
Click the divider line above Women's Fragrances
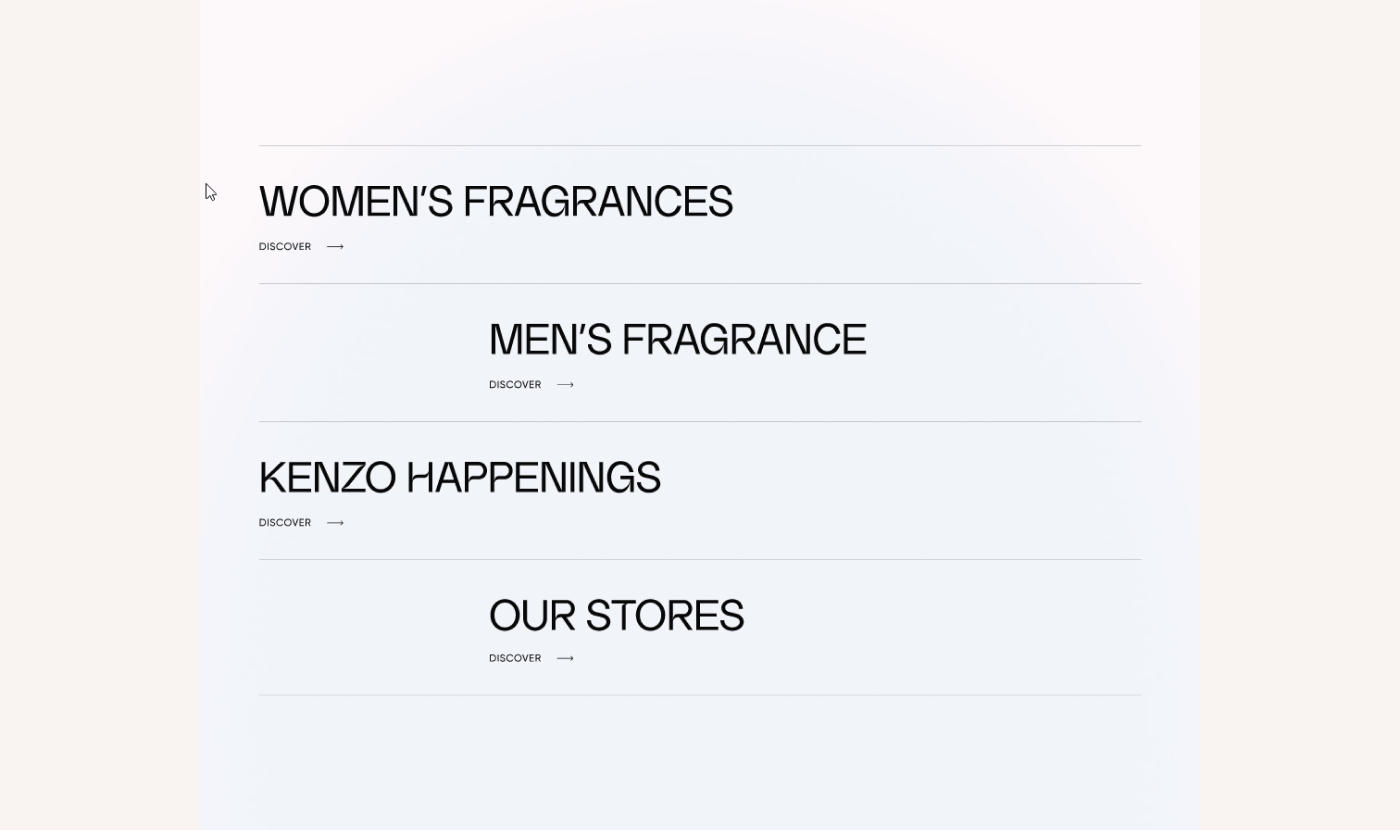pos(700,146)
